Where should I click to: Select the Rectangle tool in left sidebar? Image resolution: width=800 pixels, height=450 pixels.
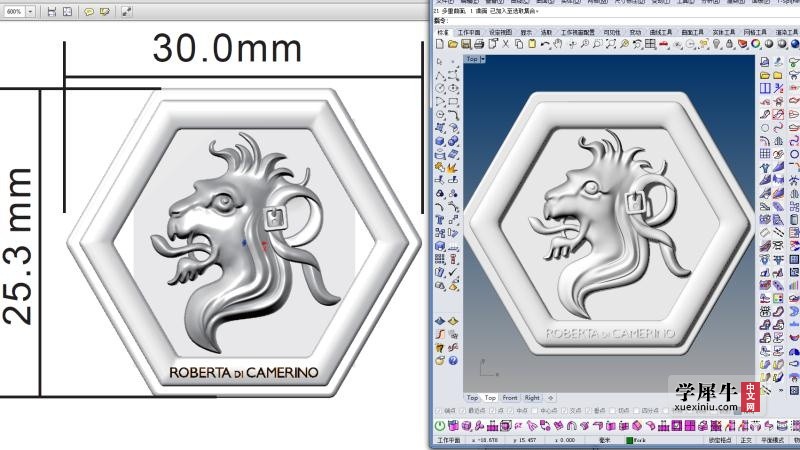(453, 102)
